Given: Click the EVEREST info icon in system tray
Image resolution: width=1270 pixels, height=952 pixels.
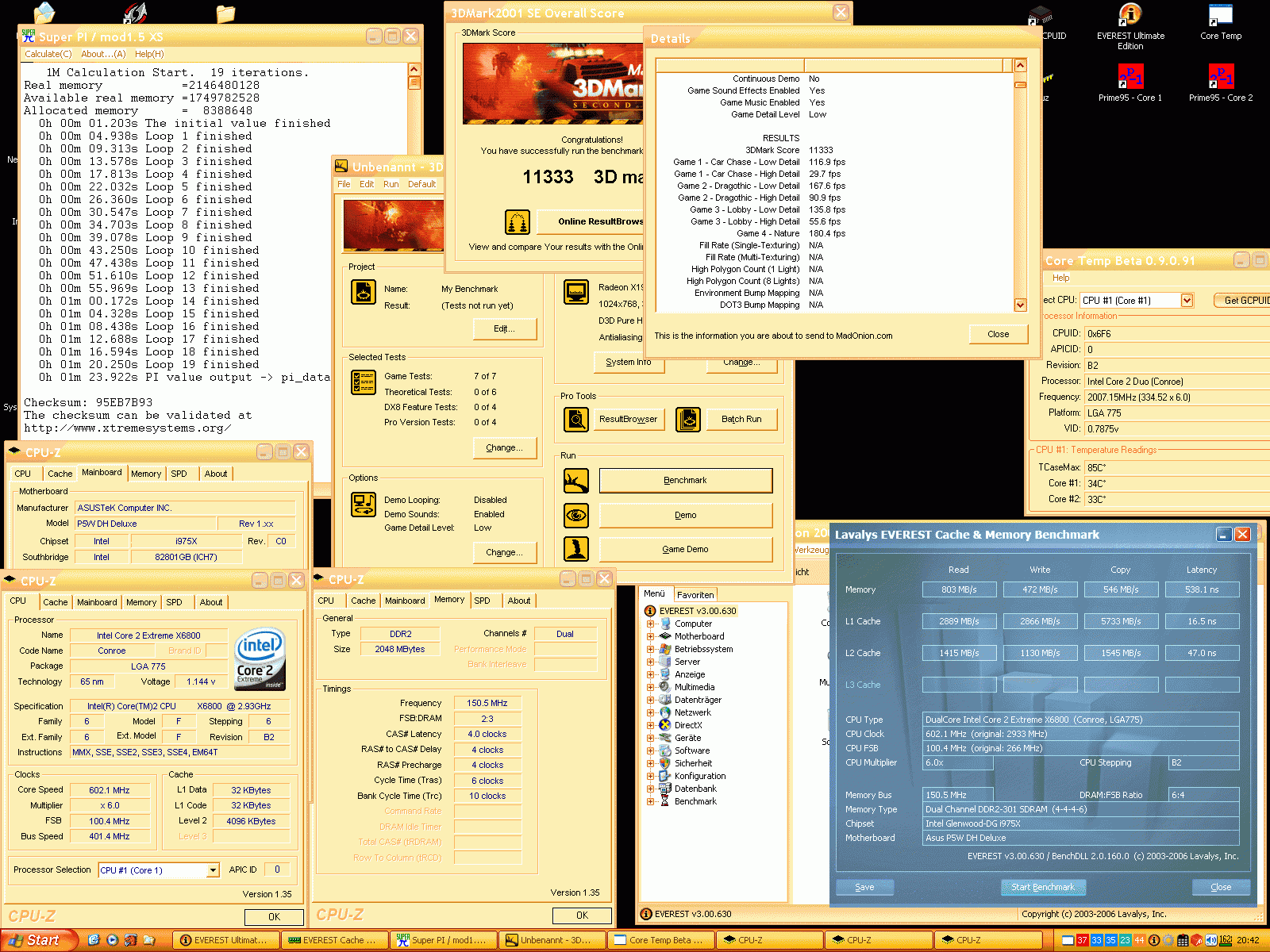Looking at the screenshot, I should 1154,940.
